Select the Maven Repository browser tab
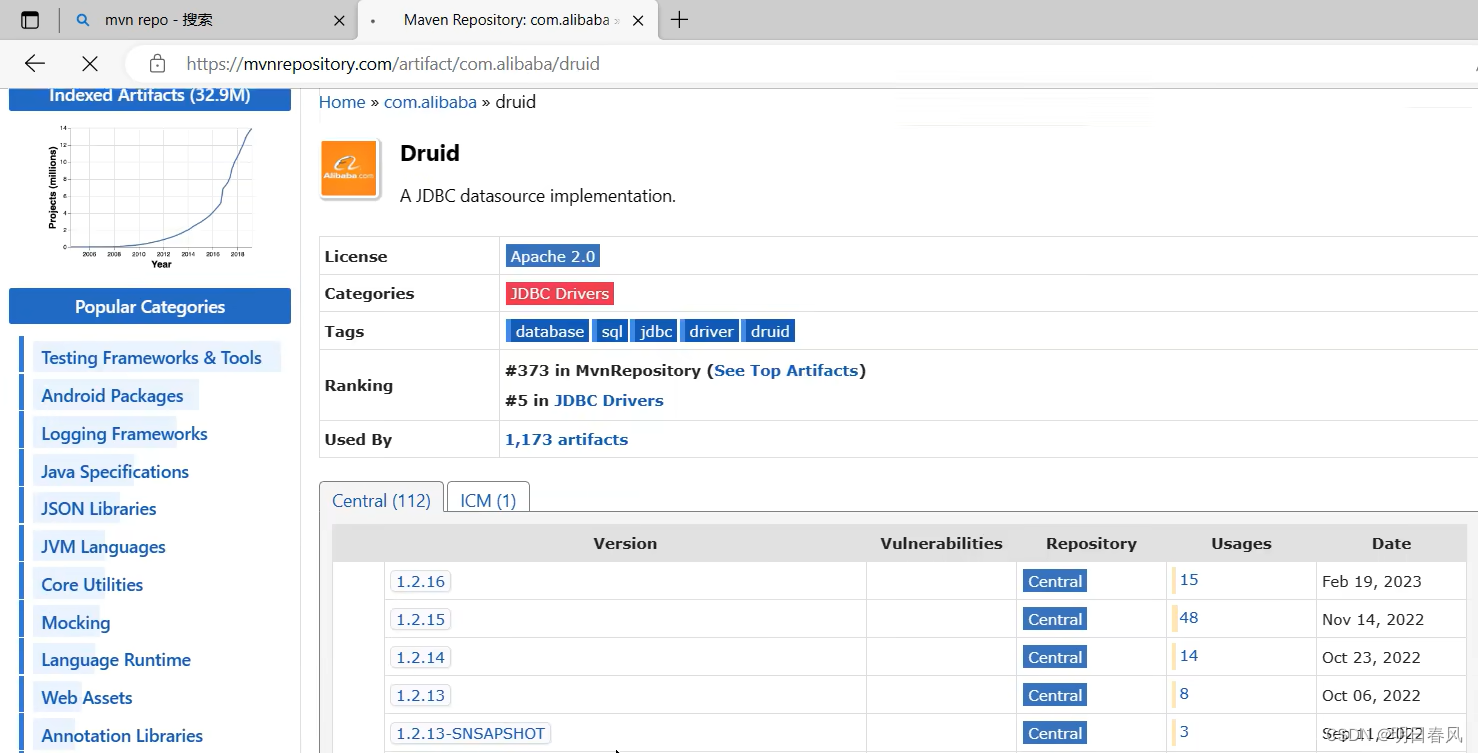This screenshot has width=1478, height=753. (x=507, y=20)
